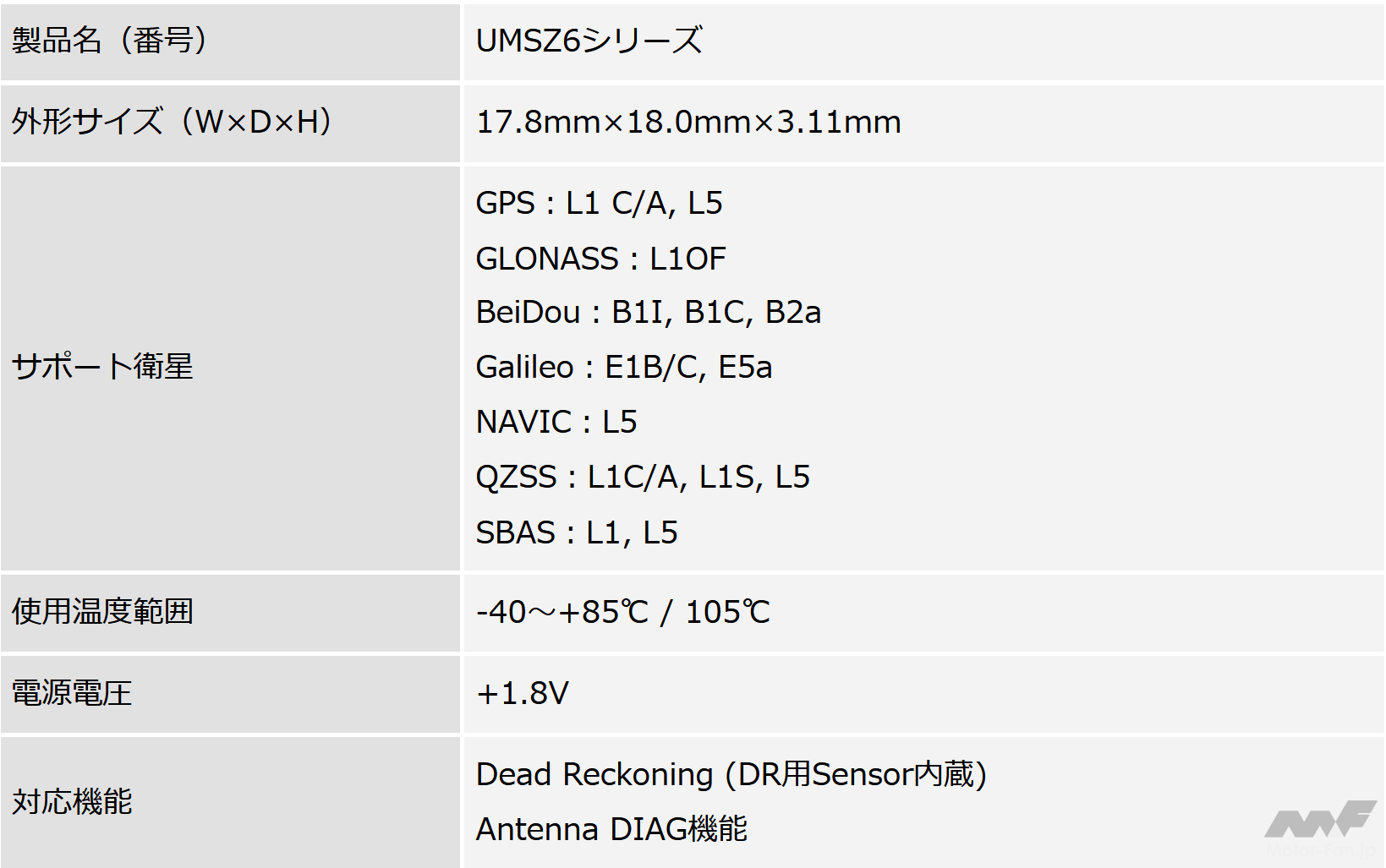Click the SBAS : L1, L5 line
Viewport: 1386px width, 868px height.
(577, 532)
